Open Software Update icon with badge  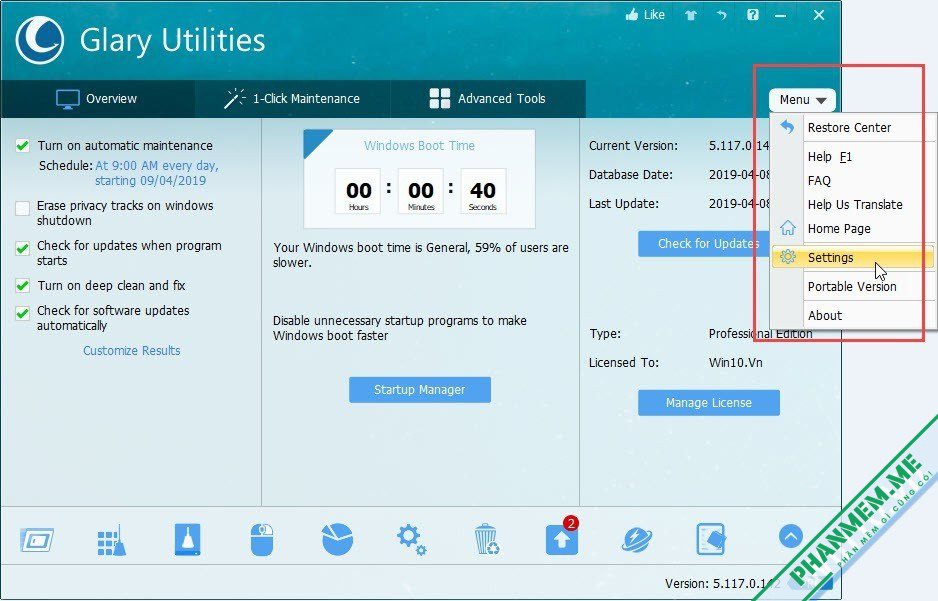point(562,537)
